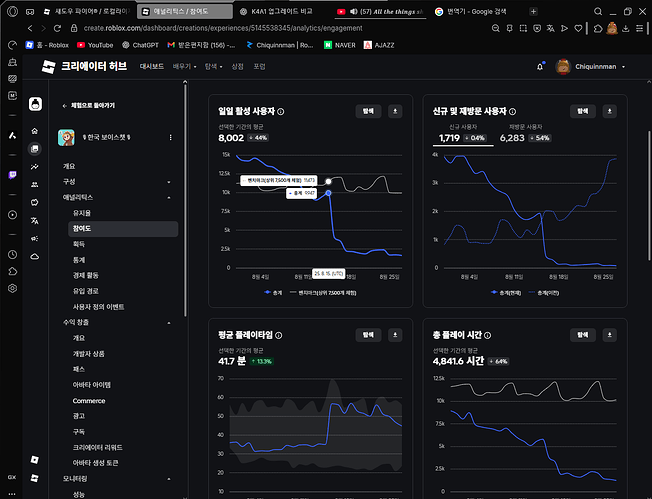The height and width of the screenshot is (499, 652).
Task: Select the 재방문 사용자 6,283 metric tab
Action: point(526,133)
